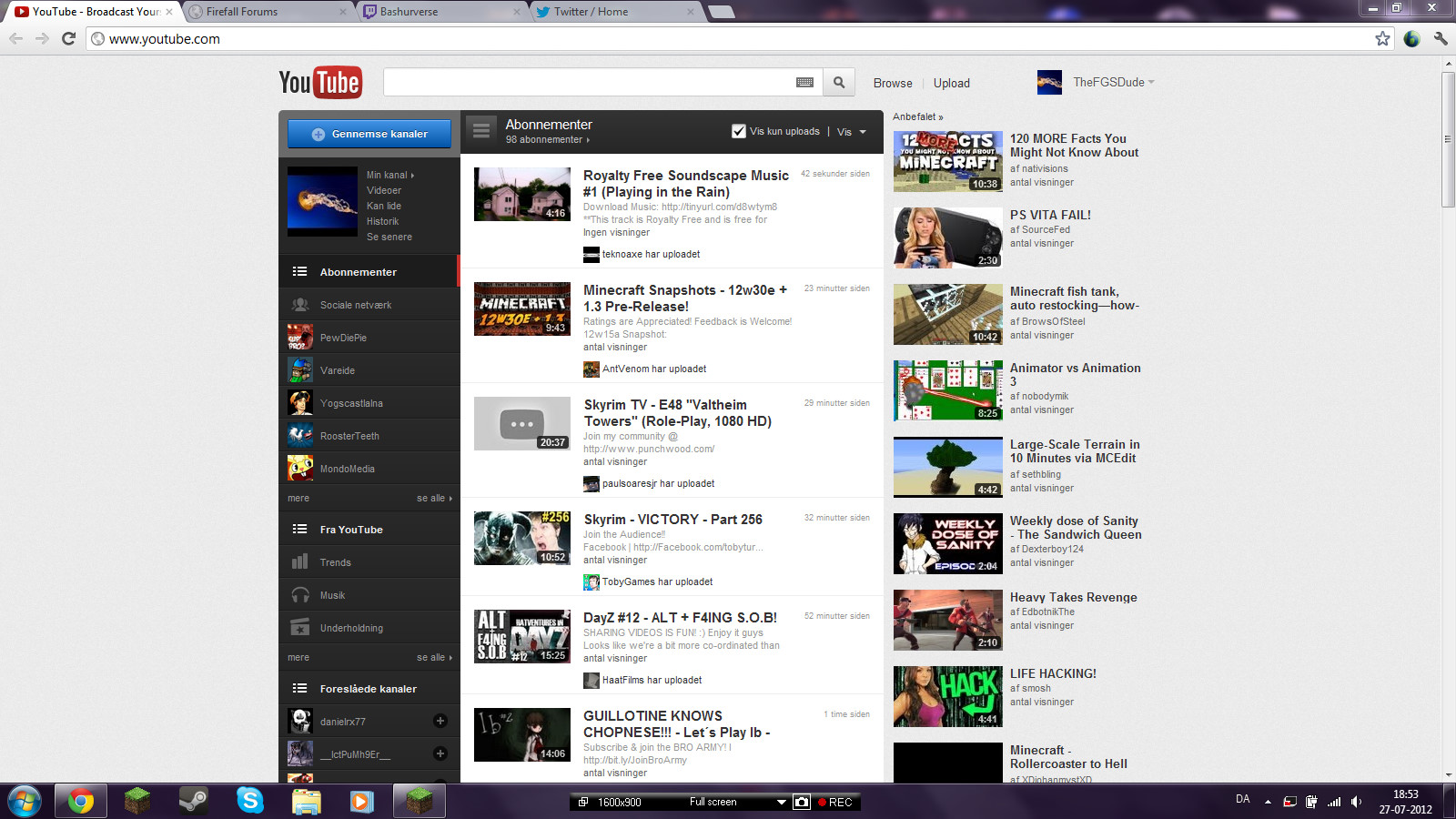Open the Full screen recorder dropdown
Viewport: 1456px width, 819px height.
pyautogui.click(x=781, y=802)
